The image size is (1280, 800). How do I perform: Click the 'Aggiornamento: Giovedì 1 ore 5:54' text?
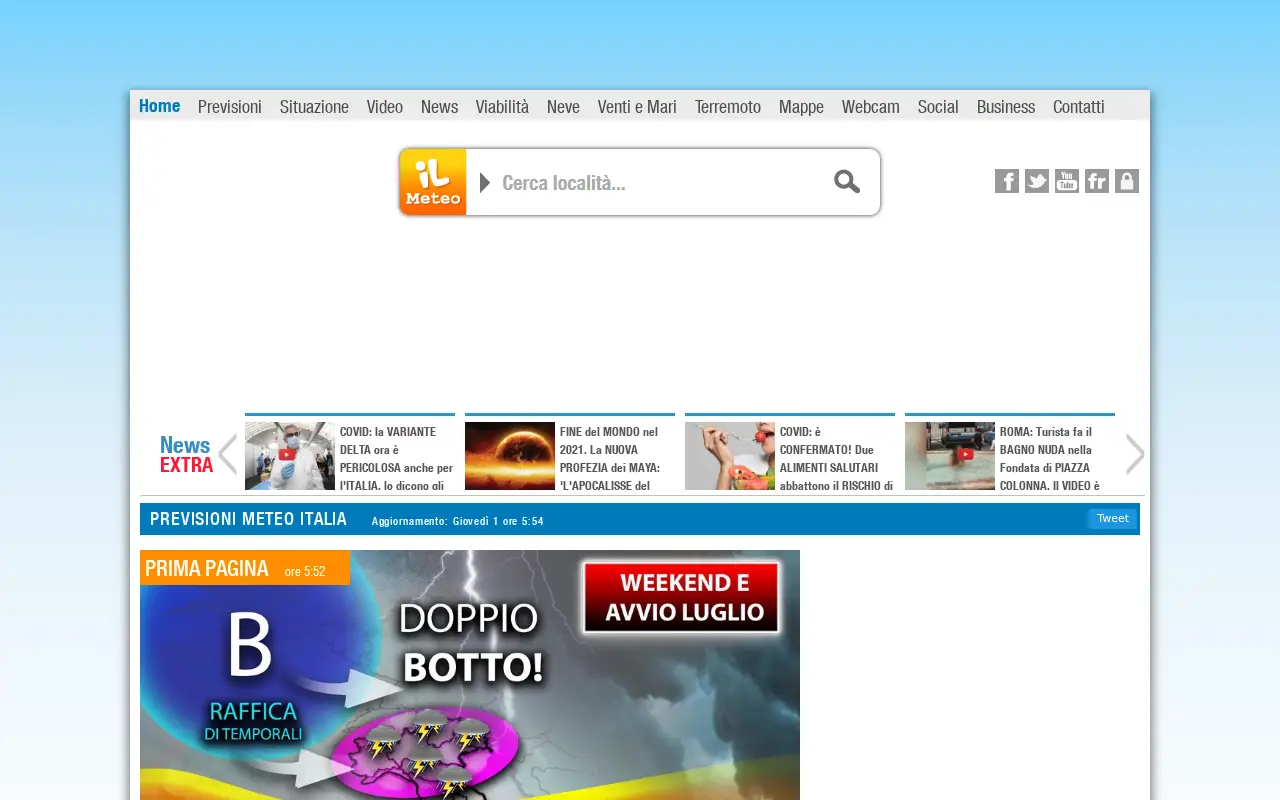point(458,521)
